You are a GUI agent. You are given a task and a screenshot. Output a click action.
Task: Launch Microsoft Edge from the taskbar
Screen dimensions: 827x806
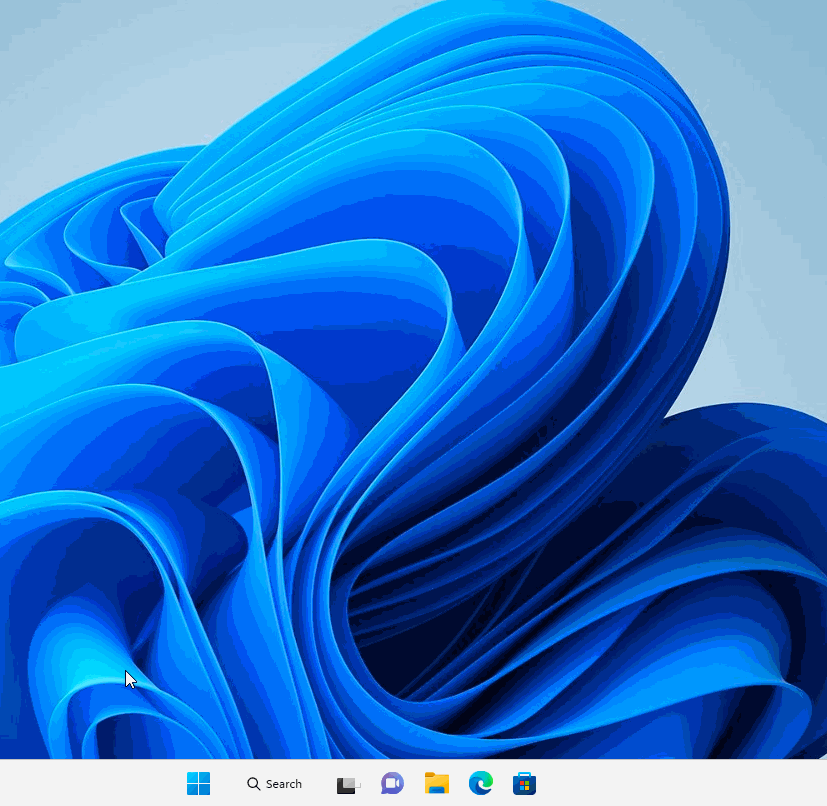pos(480,783)
